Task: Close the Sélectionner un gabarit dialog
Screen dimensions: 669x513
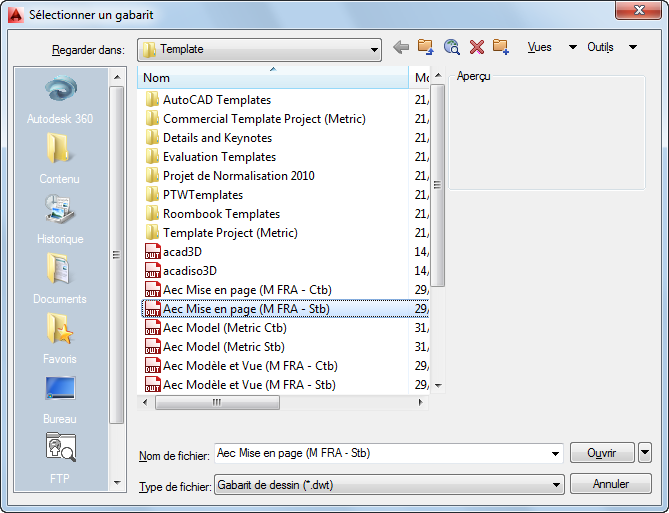Action: (x=638, y=10)
